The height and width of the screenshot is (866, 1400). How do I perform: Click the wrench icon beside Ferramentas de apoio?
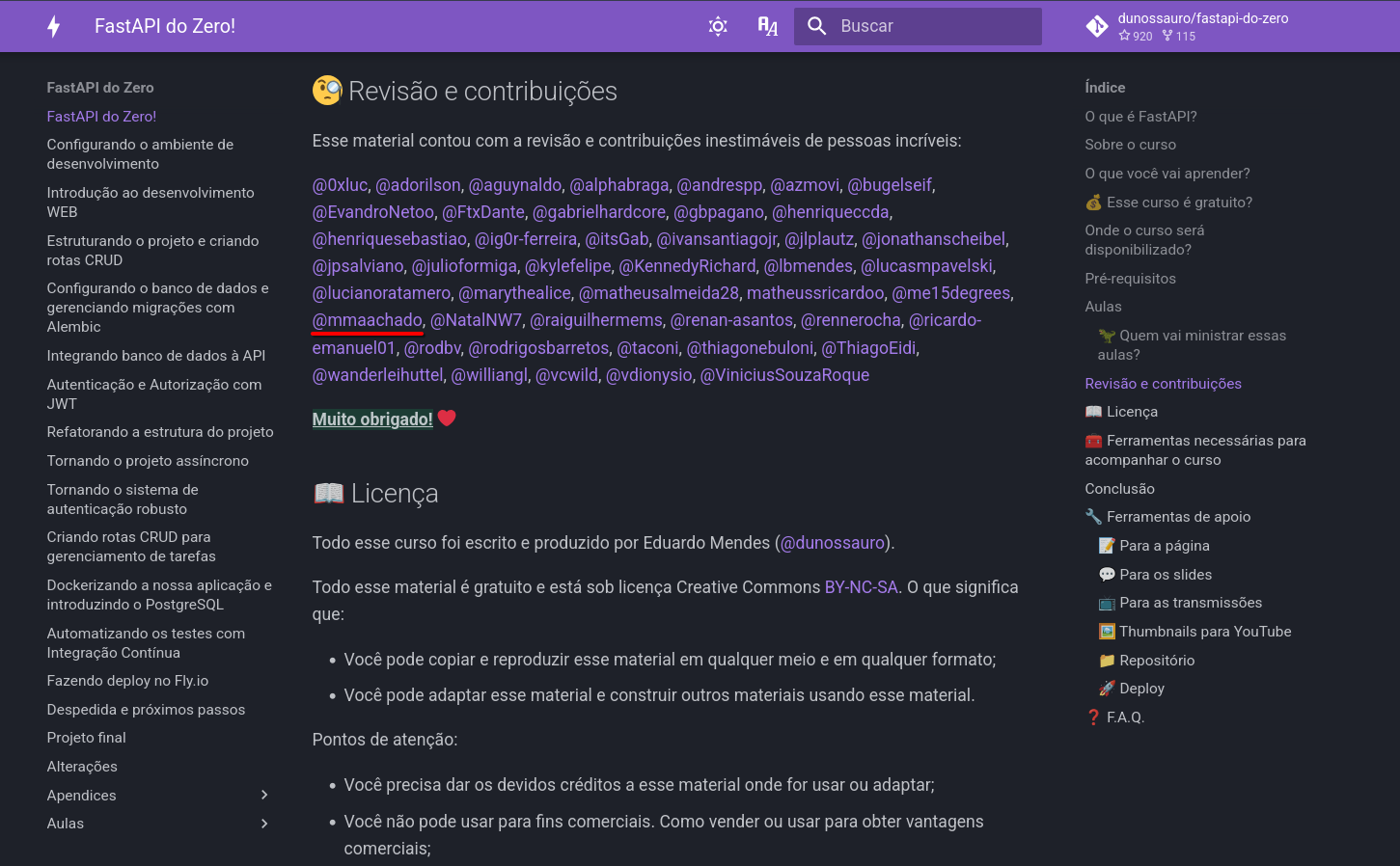tap(1092, 516)
